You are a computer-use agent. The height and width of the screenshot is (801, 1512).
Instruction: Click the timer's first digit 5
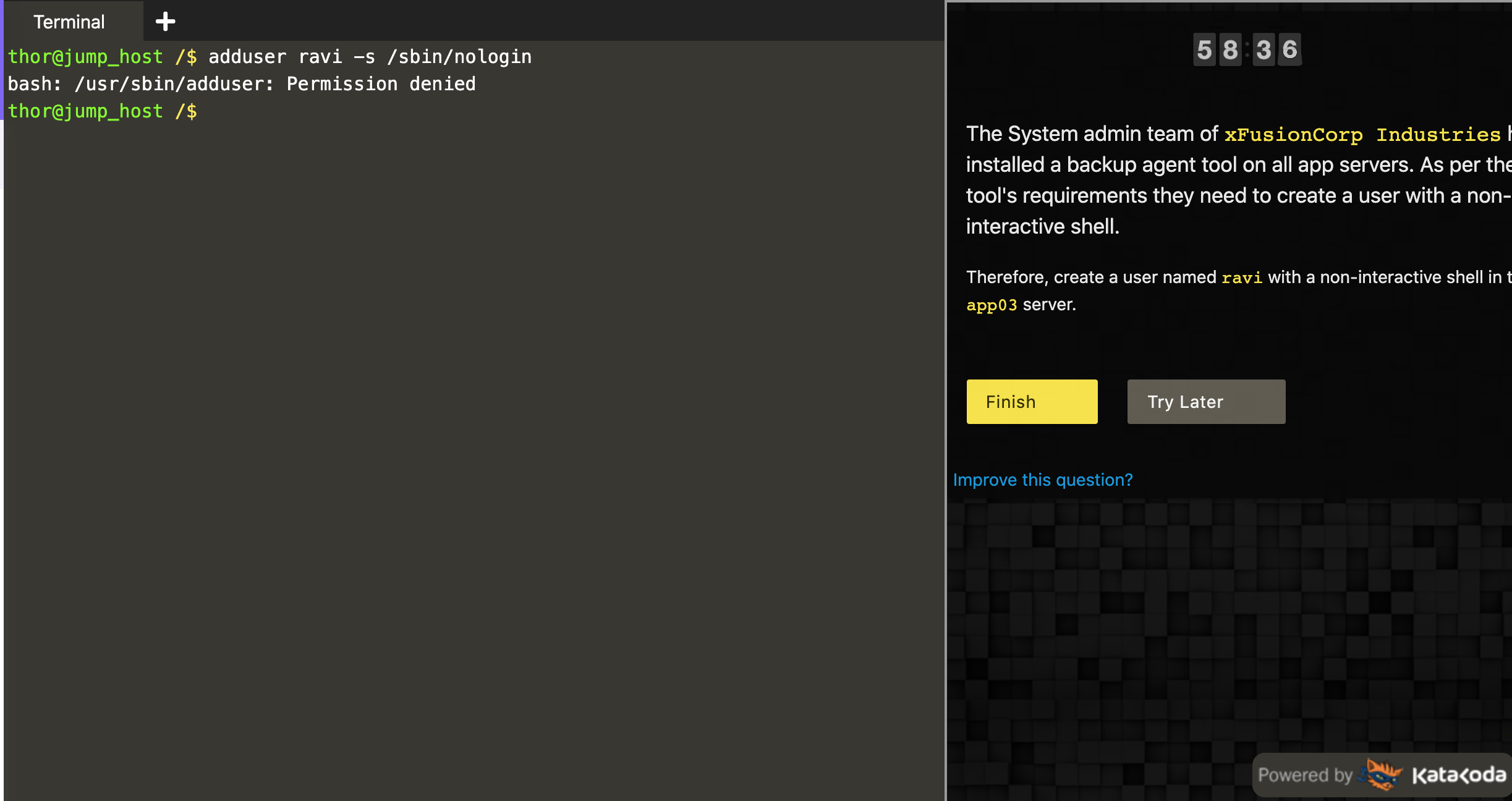click(1204, 49)
